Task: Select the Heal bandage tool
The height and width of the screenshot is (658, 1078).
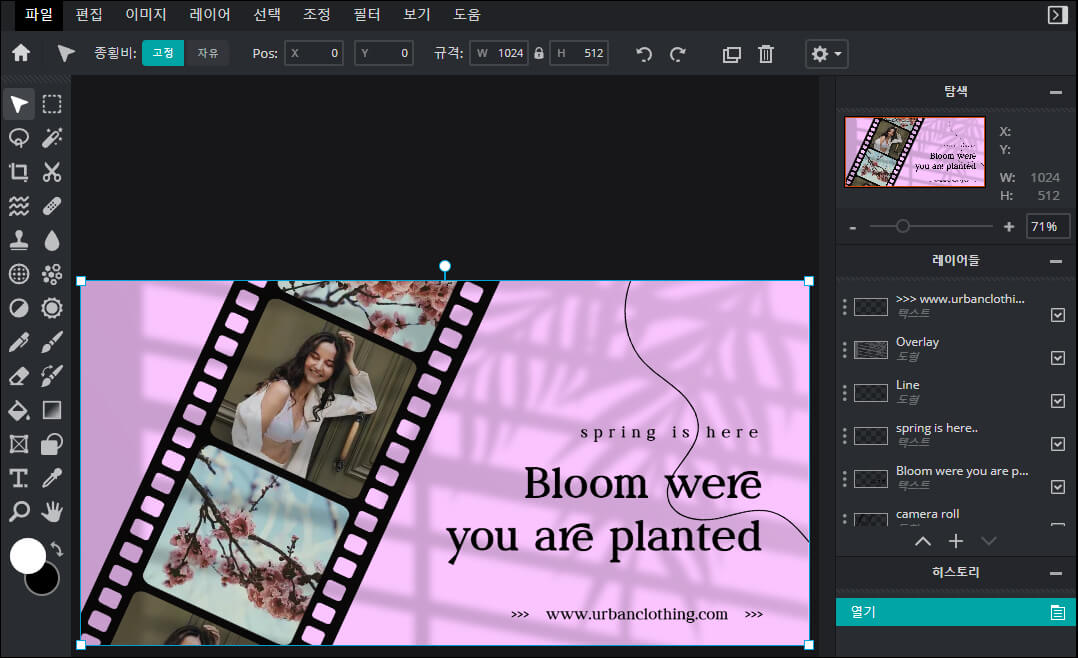Action: click(x=52, y=206)
